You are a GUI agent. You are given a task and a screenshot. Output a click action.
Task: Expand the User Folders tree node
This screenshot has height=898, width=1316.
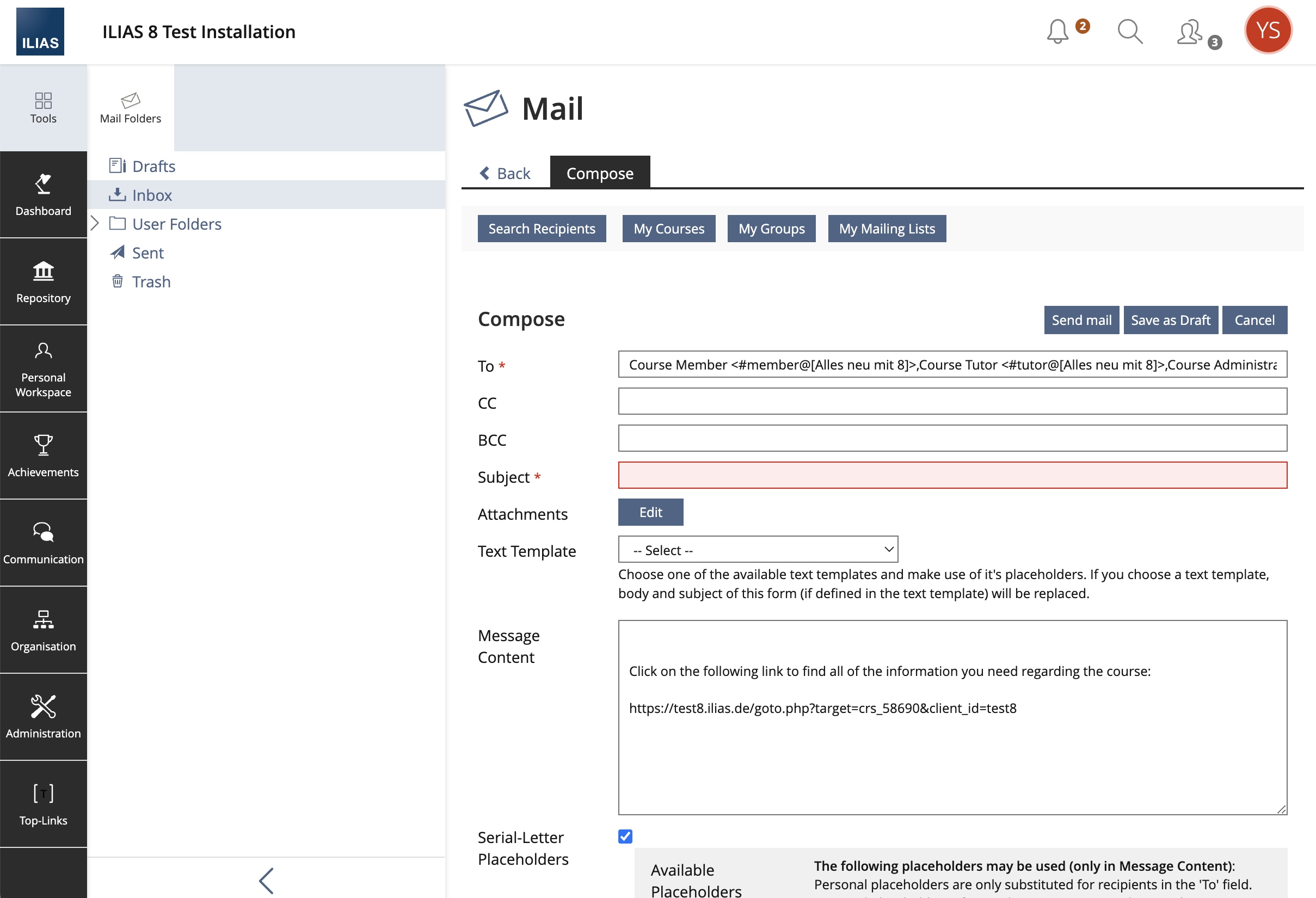[x=95, y=224]
